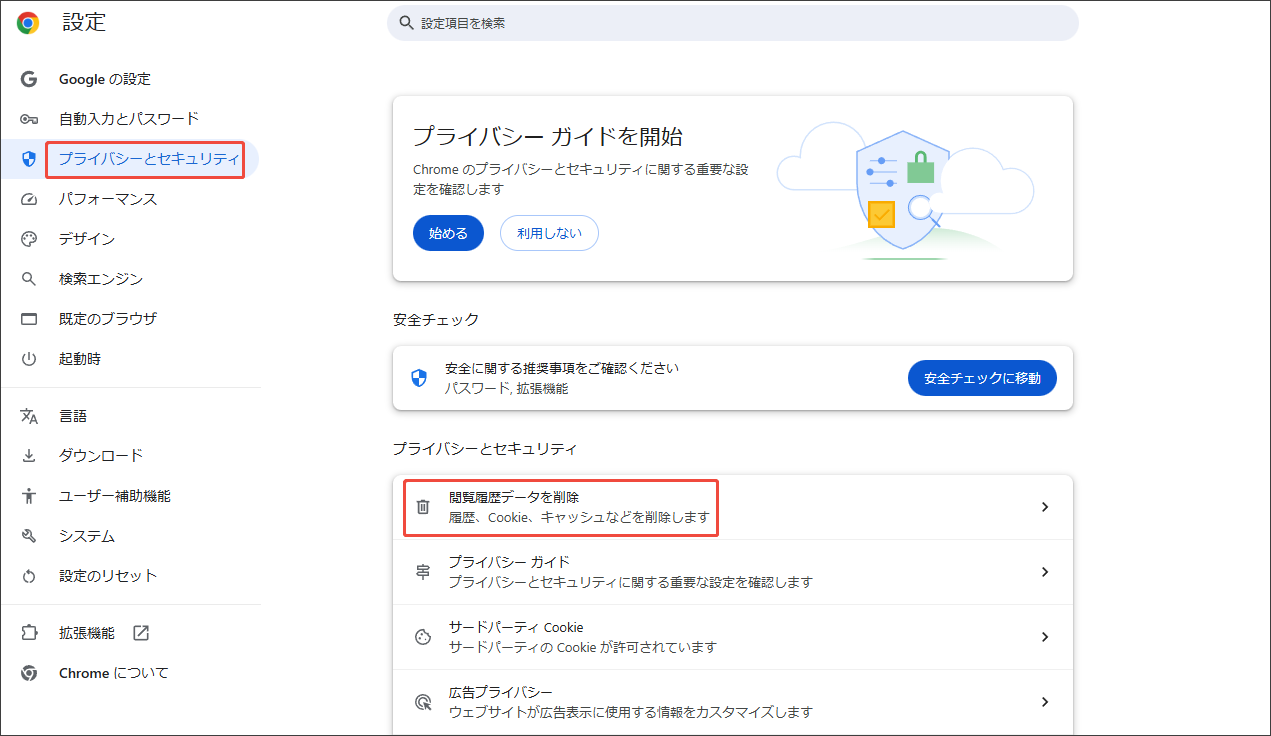Click the G icon beside Google の設定
Viewport: 1271px width, 736px height.
pos(27,79)
